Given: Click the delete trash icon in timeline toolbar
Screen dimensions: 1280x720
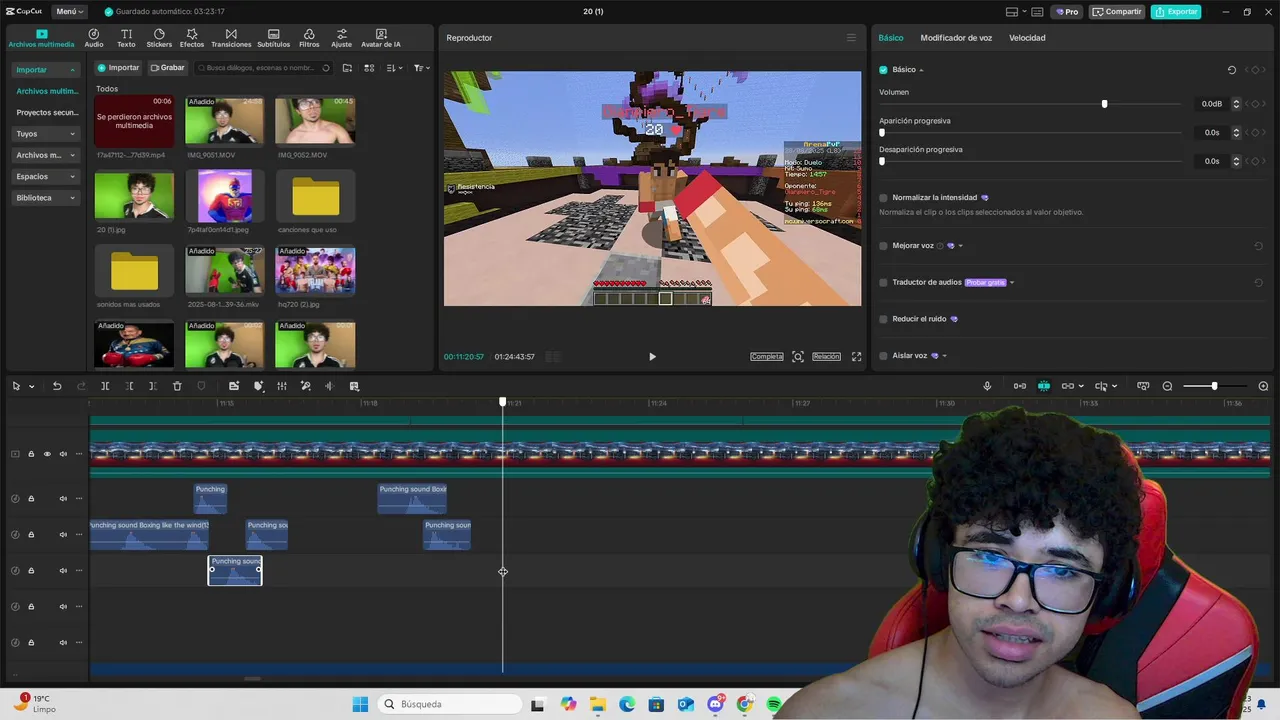Looking at the screenshot, I should tap(177, 386).
